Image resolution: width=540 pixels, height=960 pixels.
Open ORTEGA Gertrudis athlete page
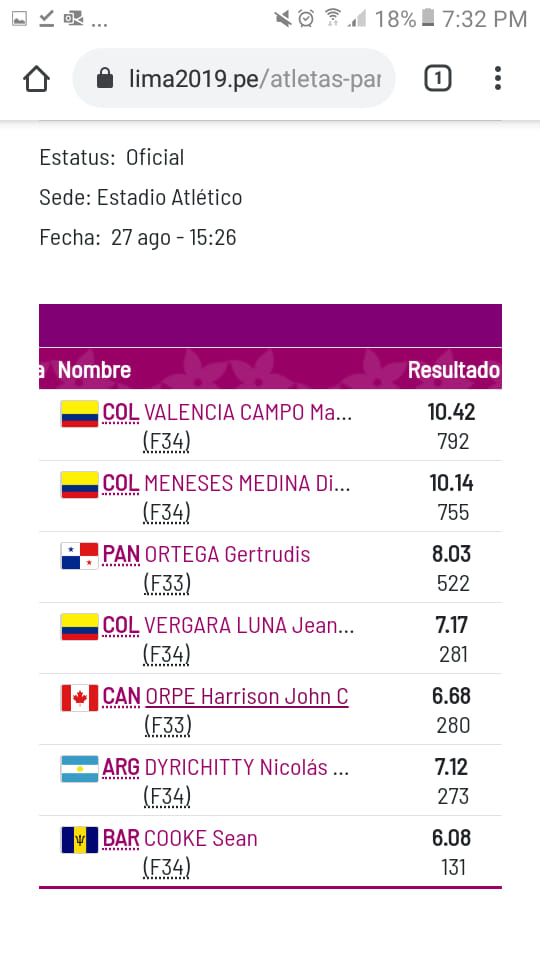coord(228,555)
